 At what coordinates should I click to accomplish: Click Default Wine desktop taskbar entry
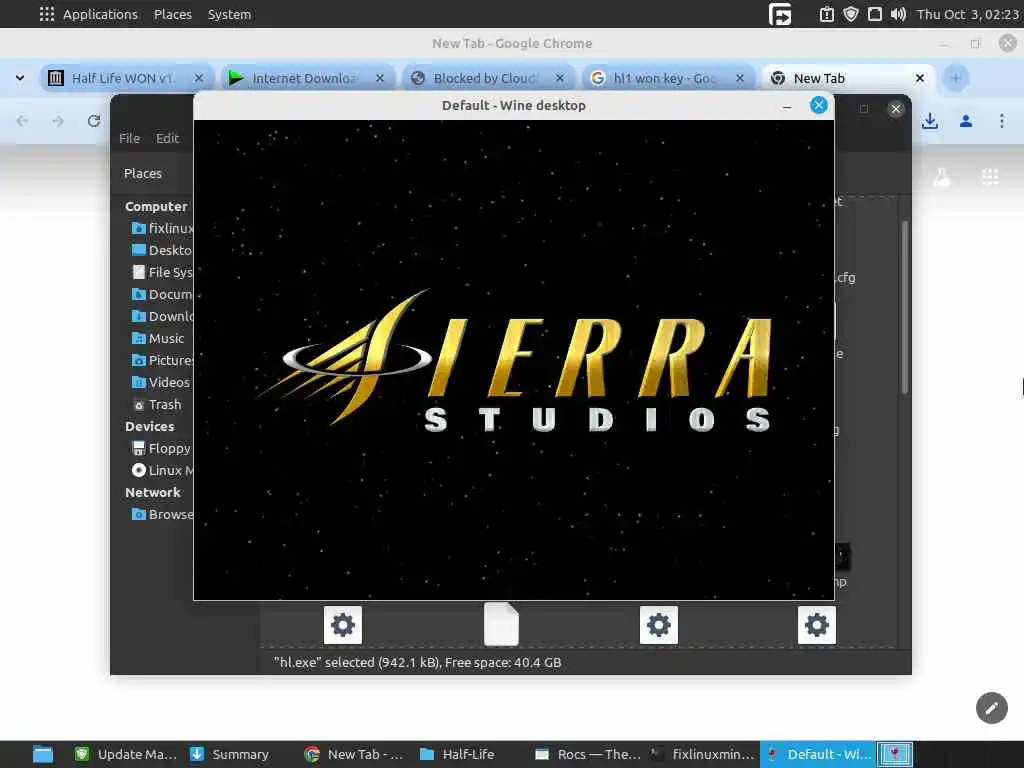tap(818, 754)
